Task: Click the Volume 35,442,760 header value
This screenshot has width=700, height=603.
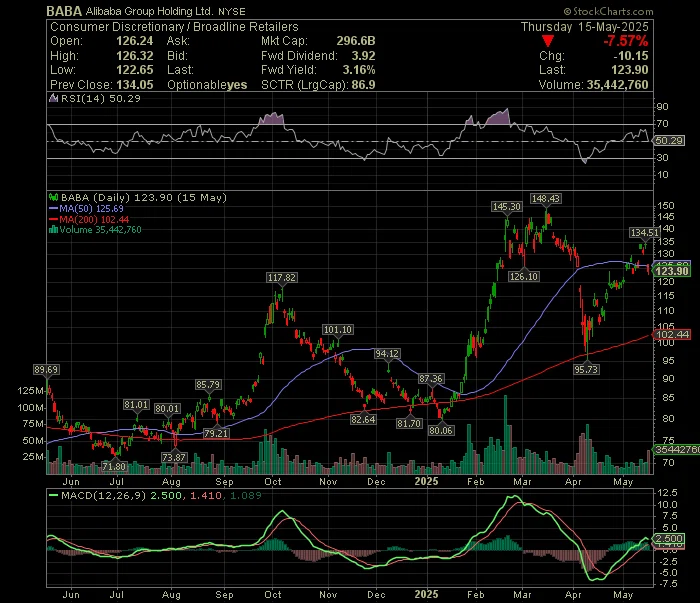Action: click(x=617, y=85)
